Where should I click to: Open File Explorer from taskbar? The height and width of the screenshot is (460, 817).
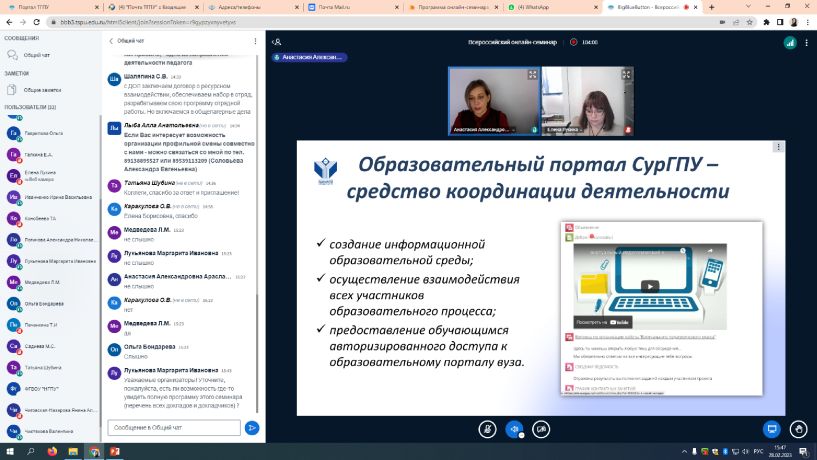73,452
